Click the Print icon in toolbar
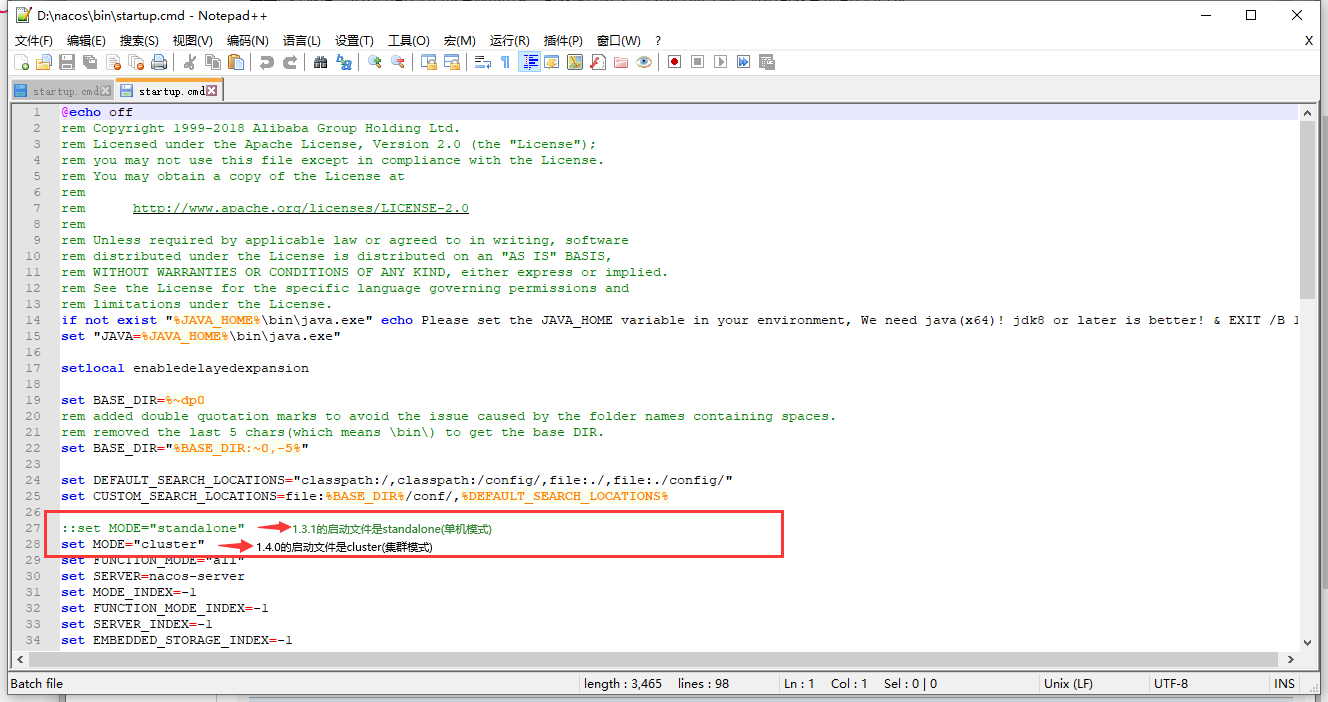 coord(159,62)
